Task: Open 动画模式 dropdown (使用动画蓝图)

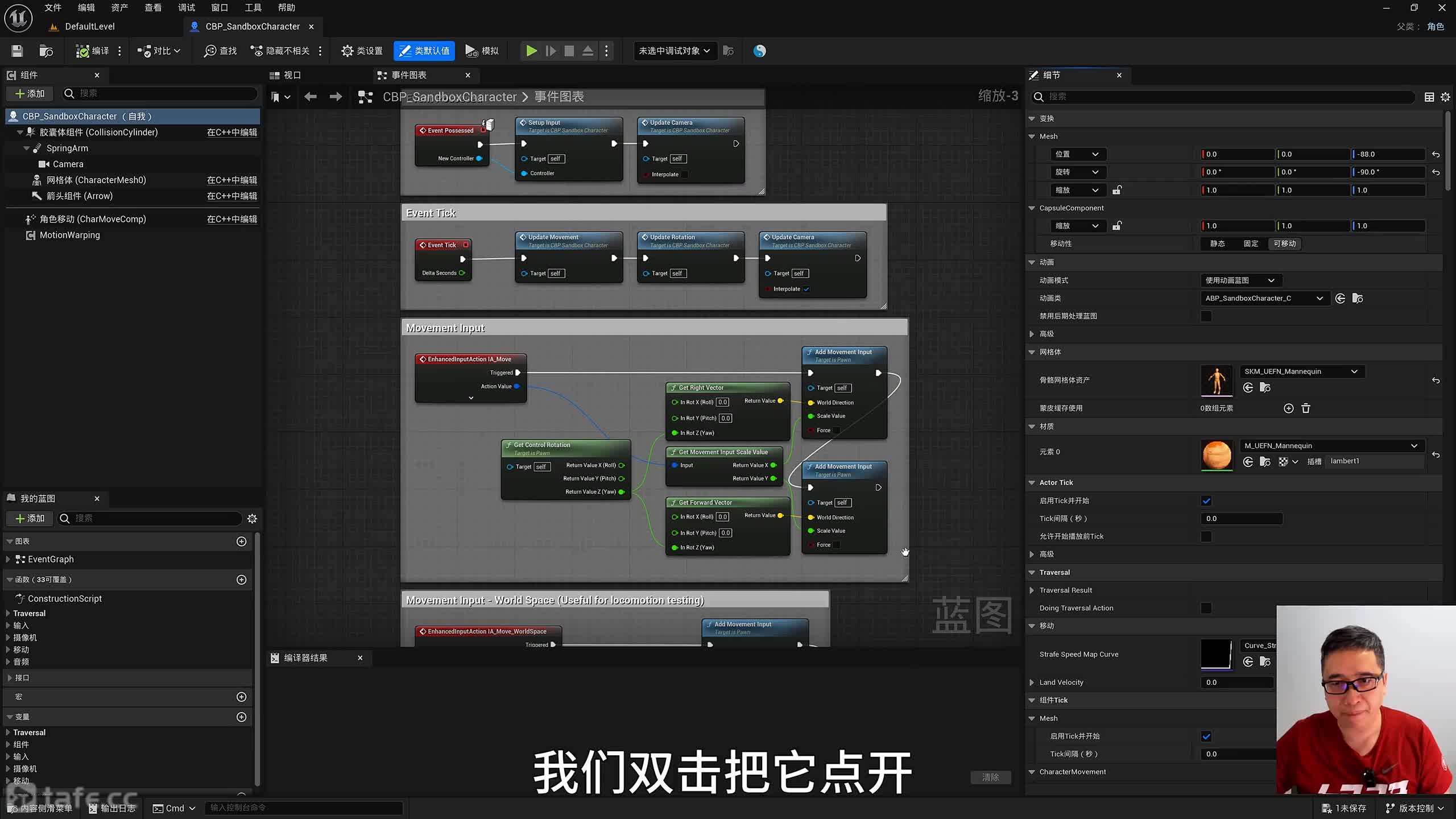Action: click(1239, 280)
